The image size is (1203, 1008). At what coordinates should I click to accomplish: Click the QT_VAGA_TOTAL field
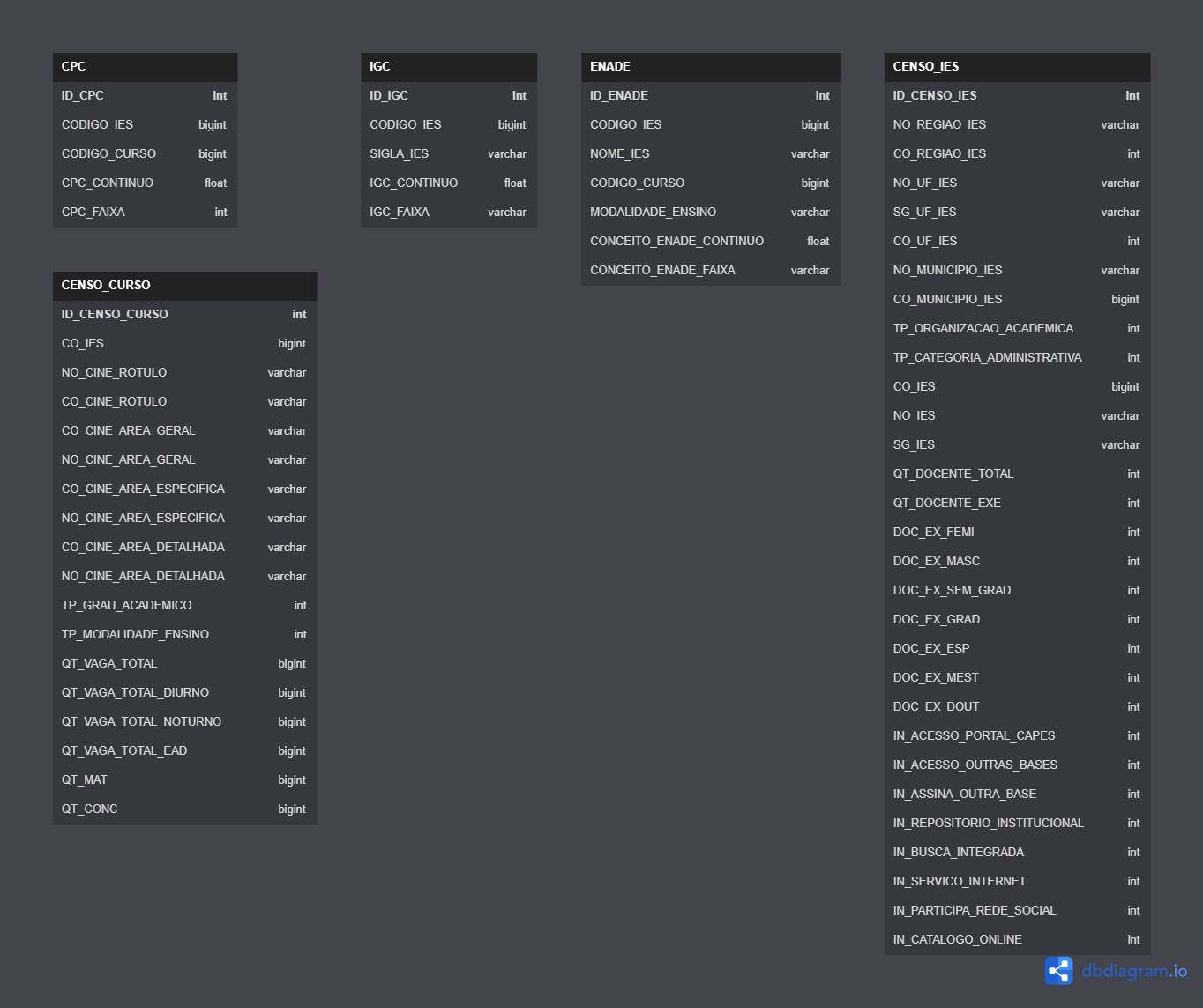point(184,664)
